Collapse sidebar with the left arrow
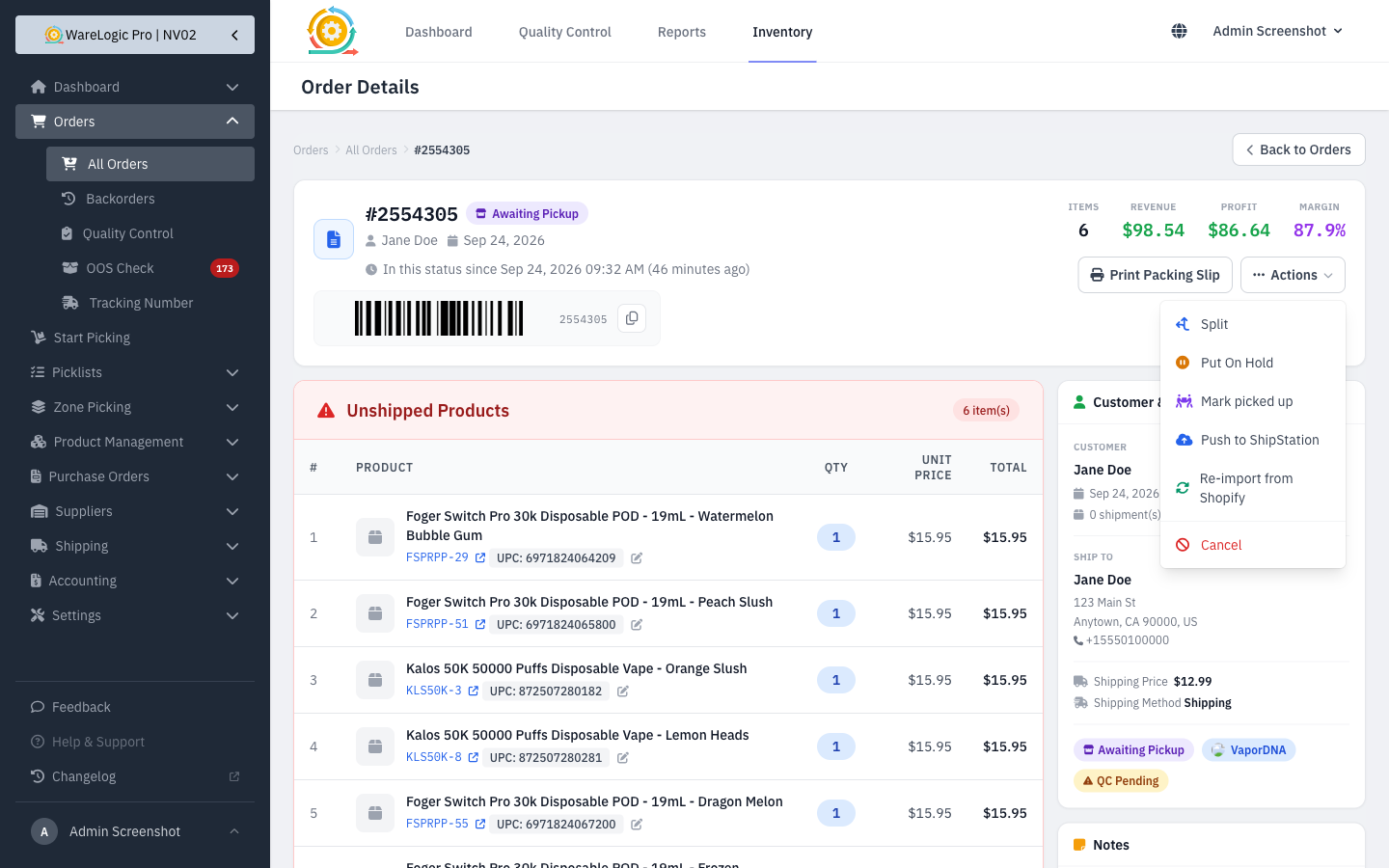Screen dimensions: 1389x868 (x=234, y=35)
